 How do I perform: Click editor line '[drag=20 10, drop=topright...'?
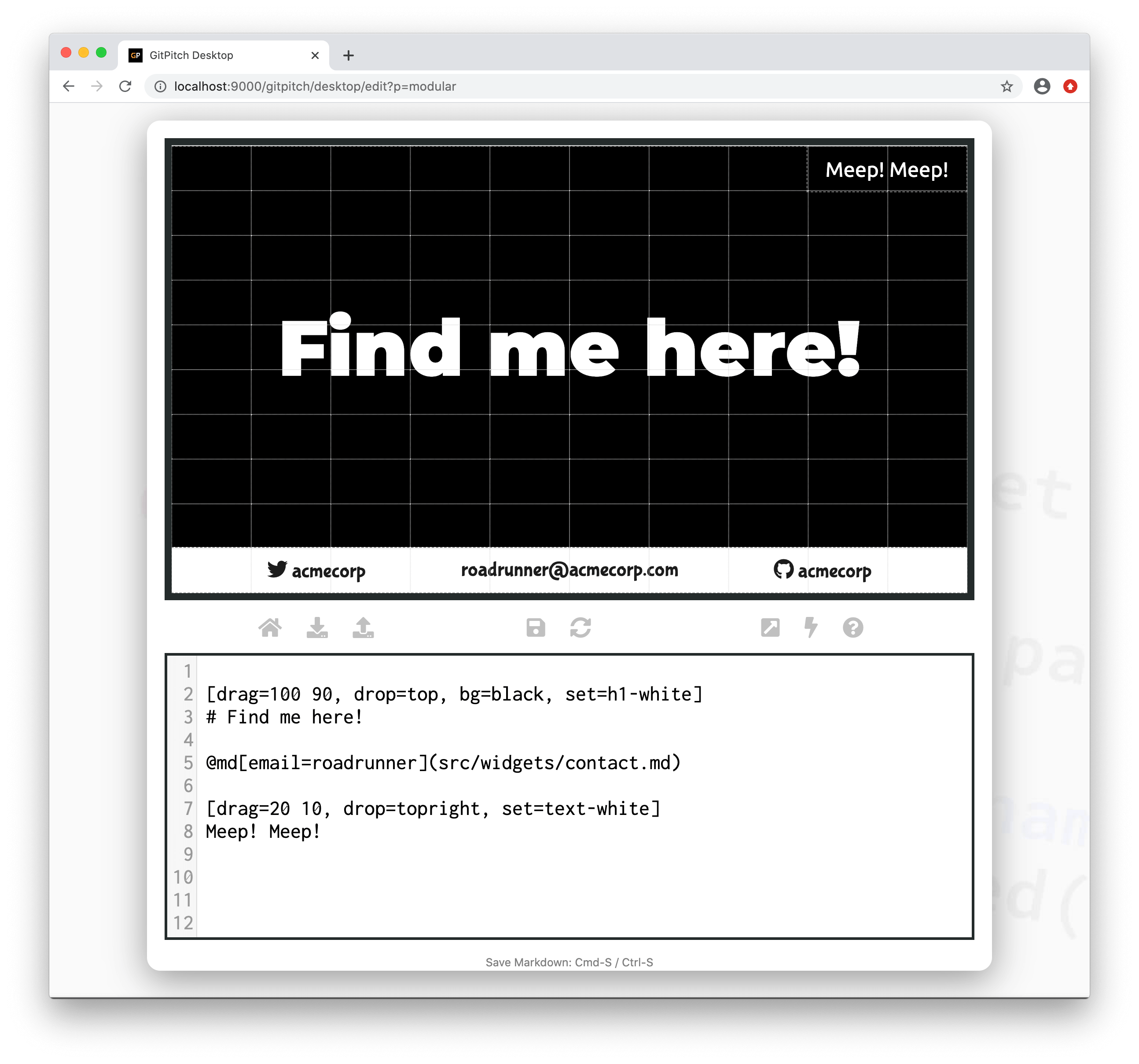coord(433,808)
